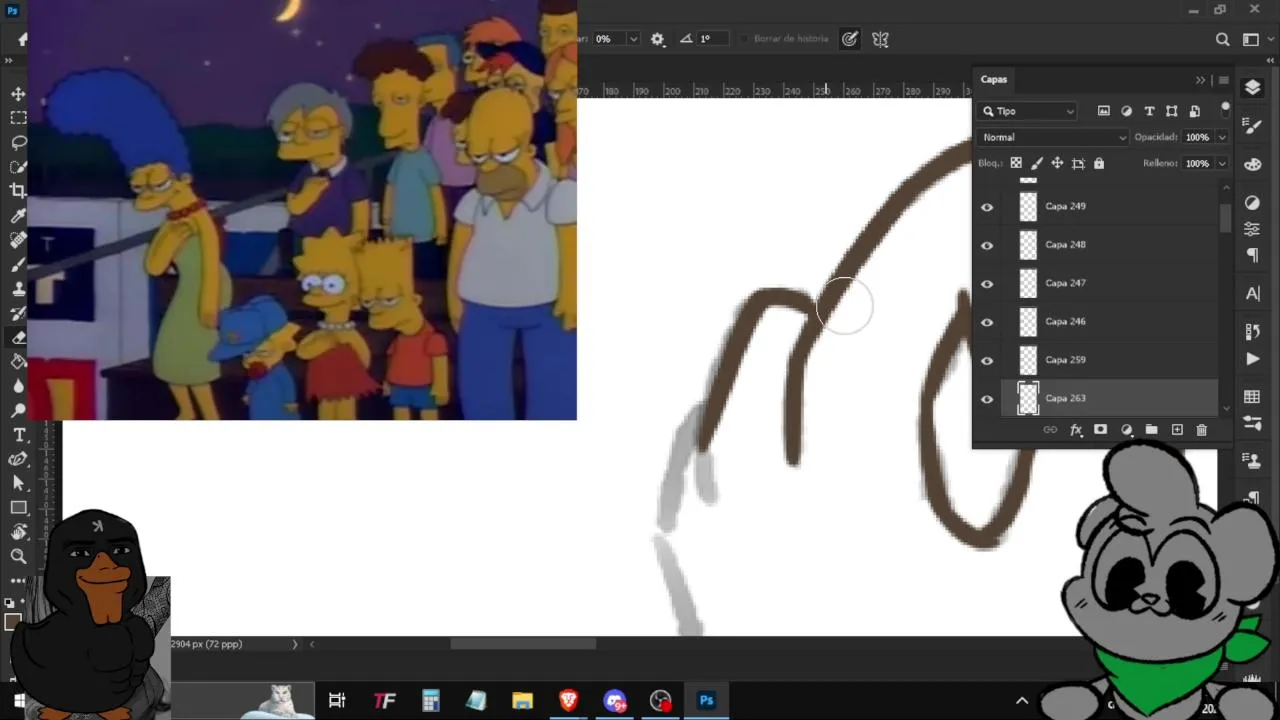The image size is (1280, 720).
Task: Open the Character panel icon
Action: (1252, 293)
